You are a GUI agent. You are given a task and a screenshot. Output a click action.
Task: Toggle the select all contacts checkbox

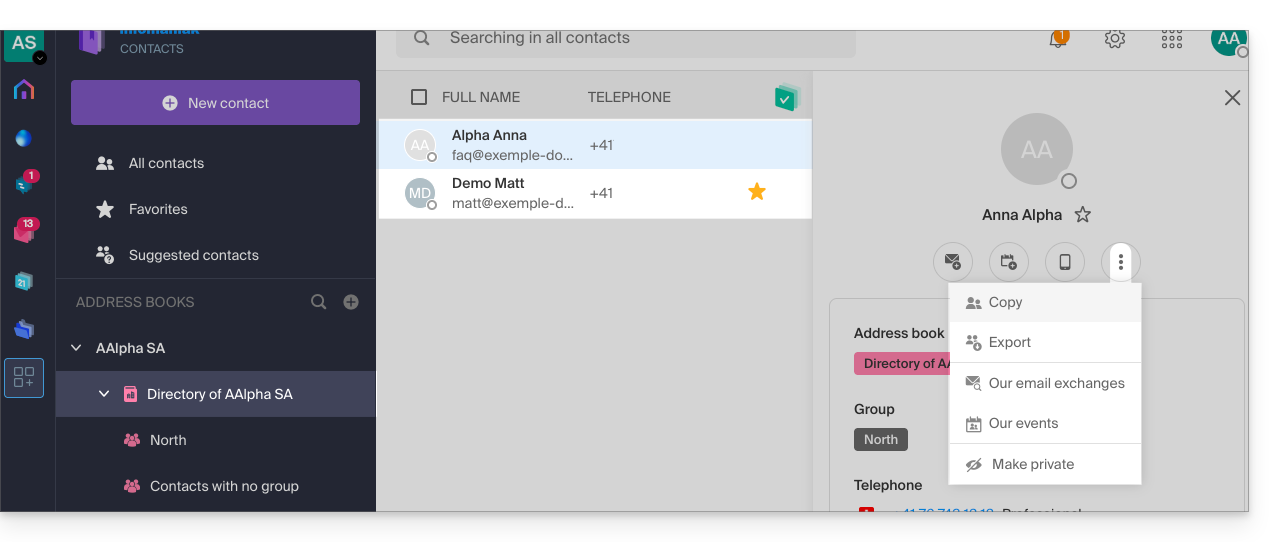(x=419, y=97)
